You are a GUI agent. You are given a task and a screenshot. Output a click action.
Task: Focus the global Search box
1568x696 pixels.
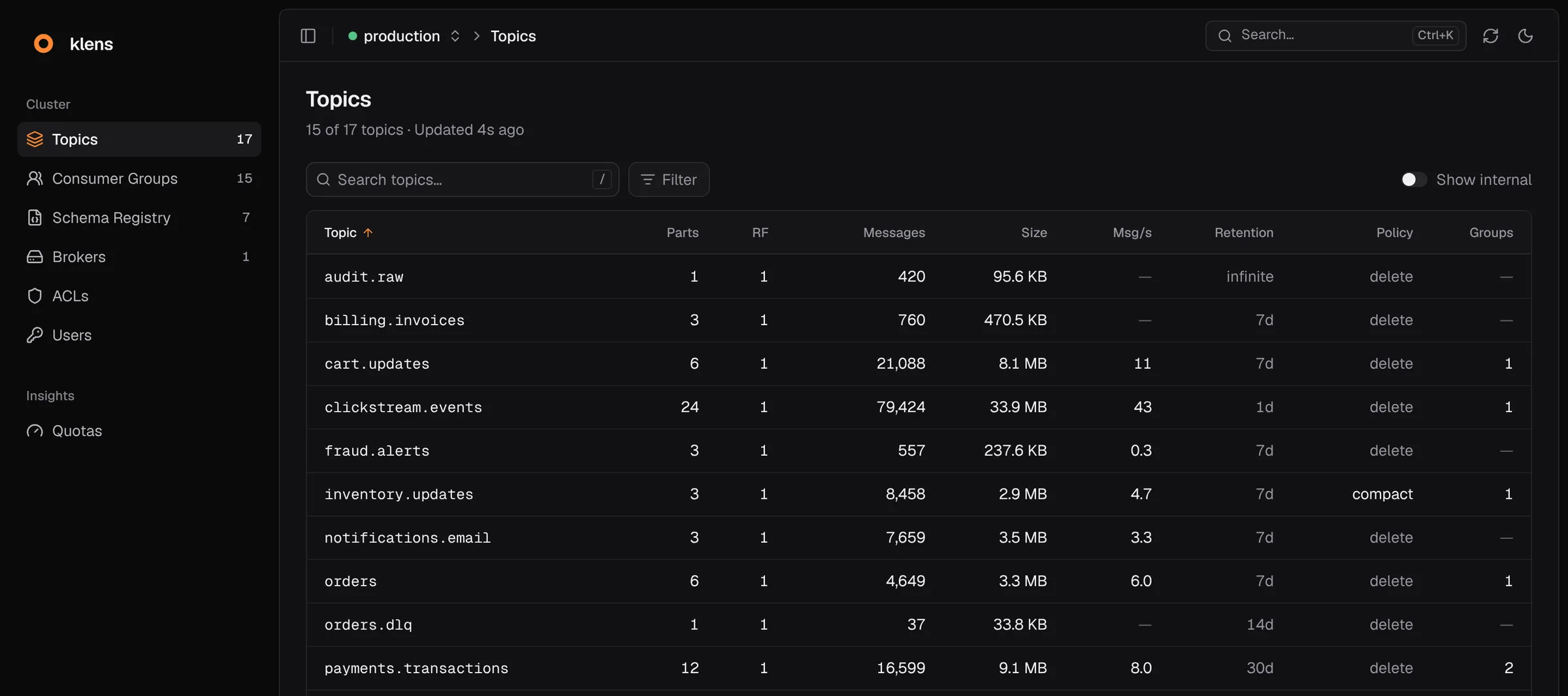(1335, 35)
